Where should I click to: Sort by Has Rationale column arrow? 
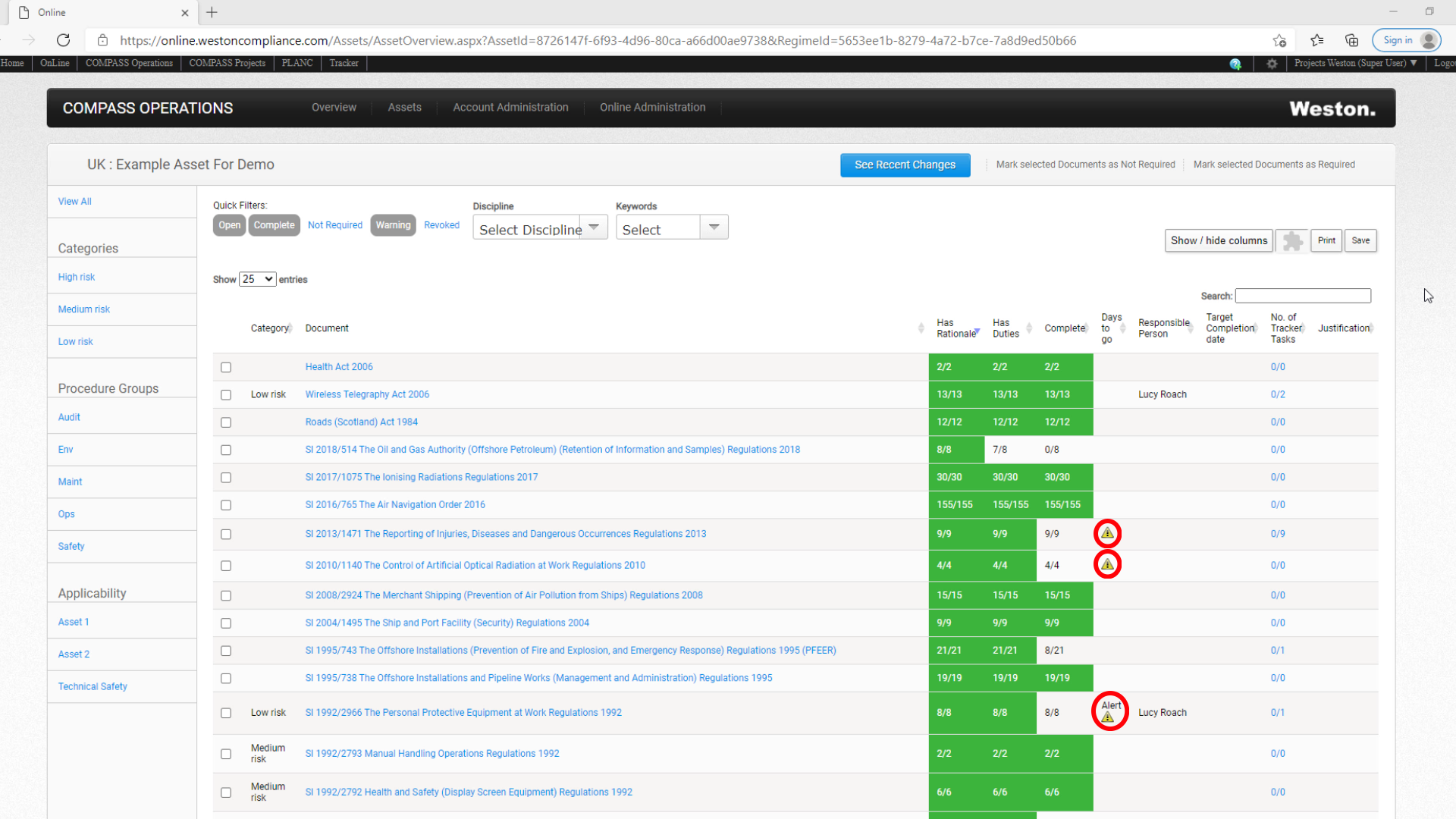(x=977, y=332)
